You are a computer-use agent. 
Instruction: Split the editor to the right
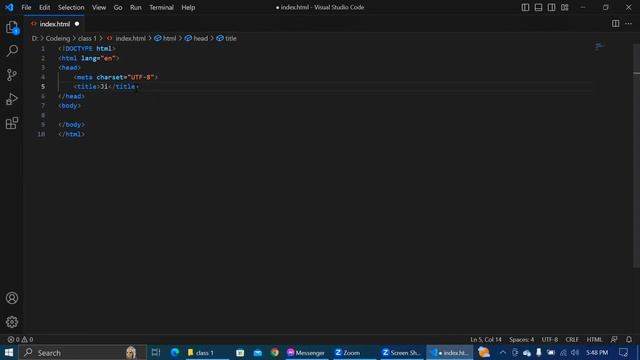(x=615, y=24)
